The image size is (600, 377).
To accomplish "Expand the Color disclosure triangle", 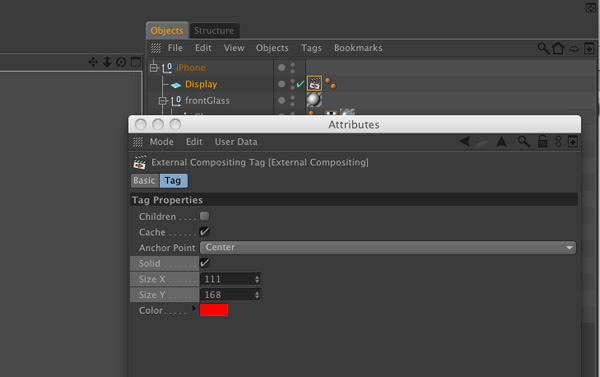I will pos(194,308).
